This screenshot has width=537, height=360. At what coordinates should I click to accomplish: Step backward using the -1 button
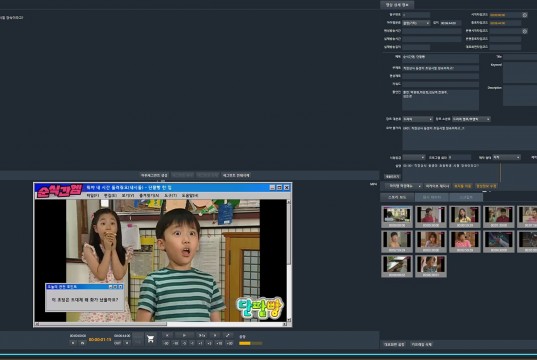(x=192, y=343)
